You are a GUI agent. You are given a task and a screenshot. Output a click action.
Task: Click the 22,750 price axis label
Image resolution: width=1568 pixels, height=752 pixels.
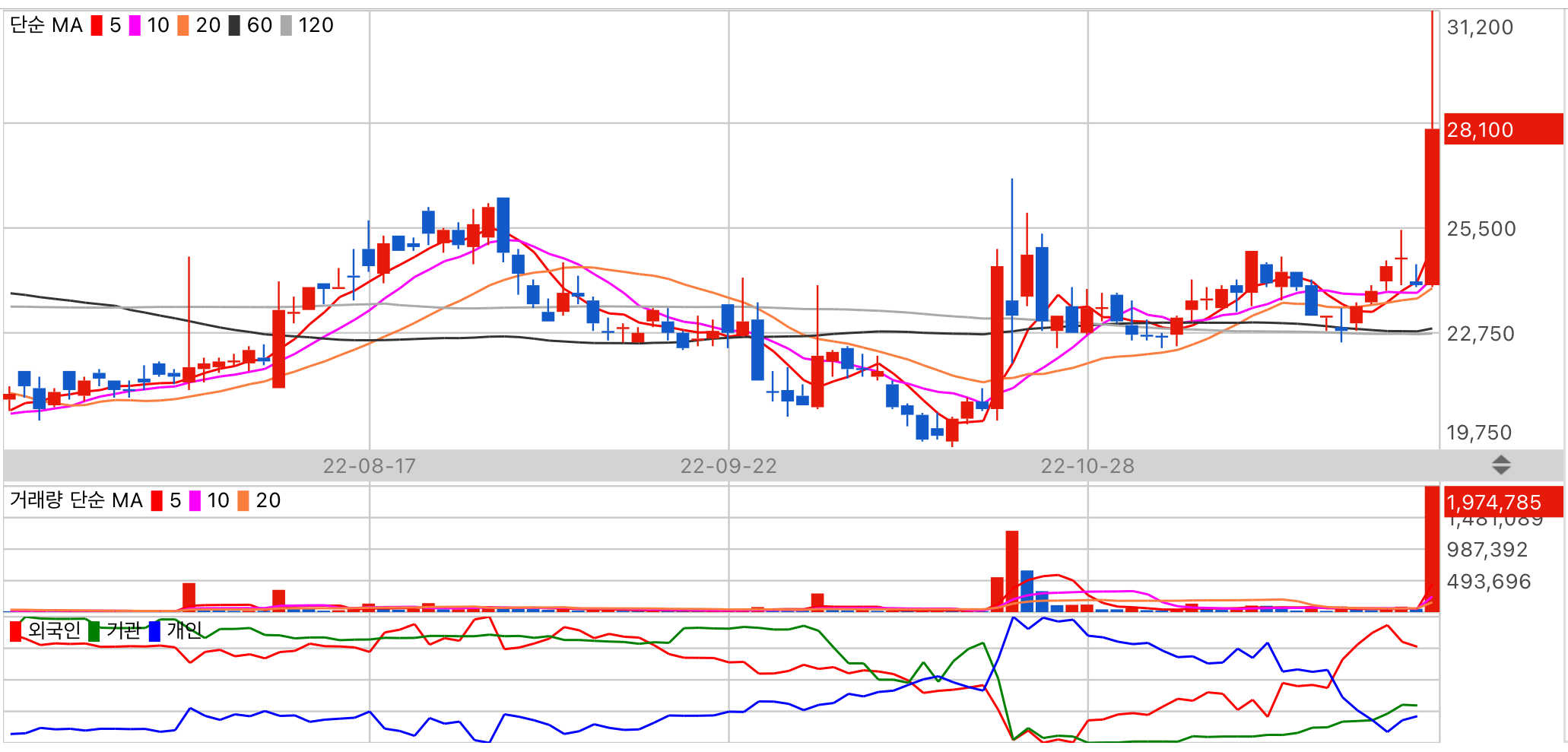click(x=1481, y=334)
